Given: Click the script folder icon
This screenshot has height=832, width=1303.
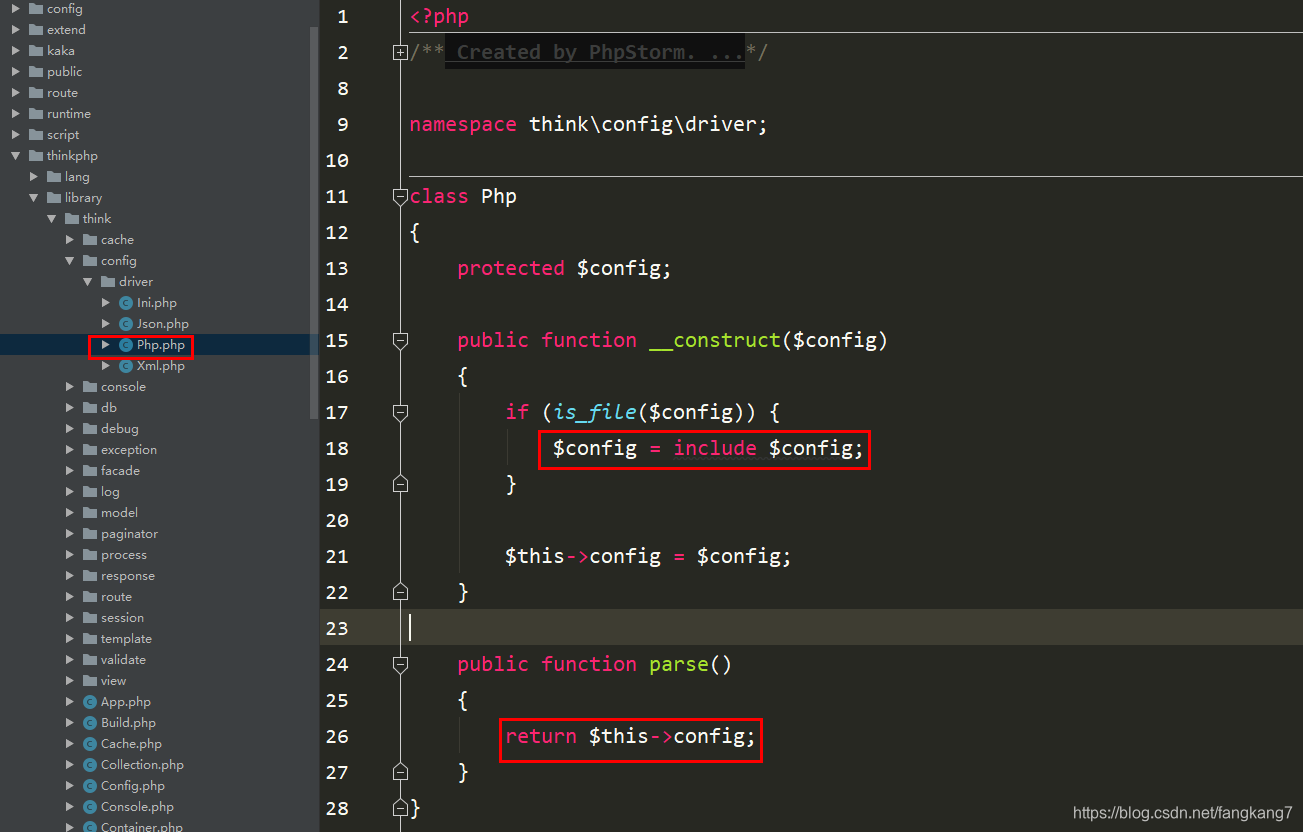Looking at the screenshot, I should point(35,135).
